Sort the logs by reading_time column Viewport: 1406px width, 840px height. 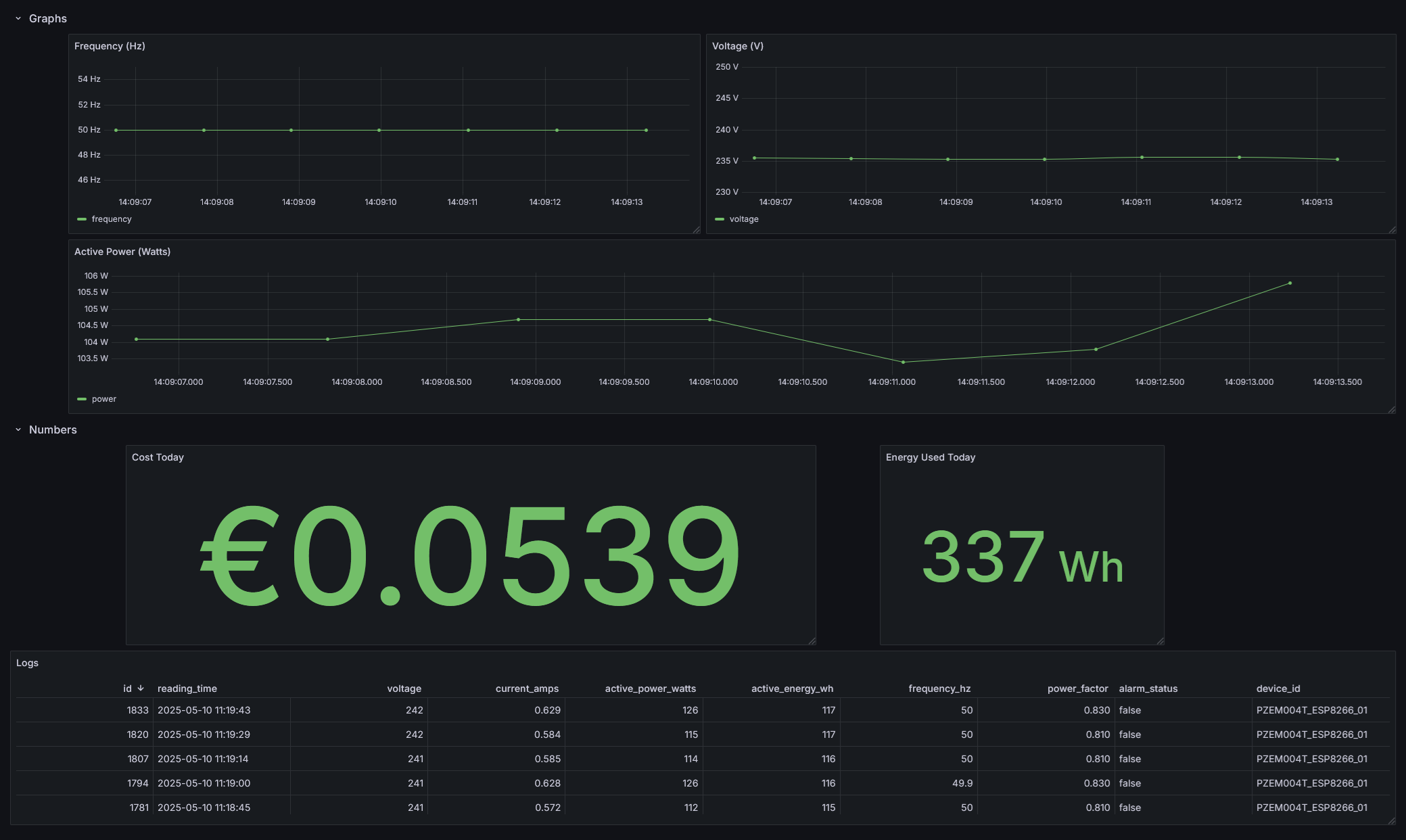[x=187, y=688]
